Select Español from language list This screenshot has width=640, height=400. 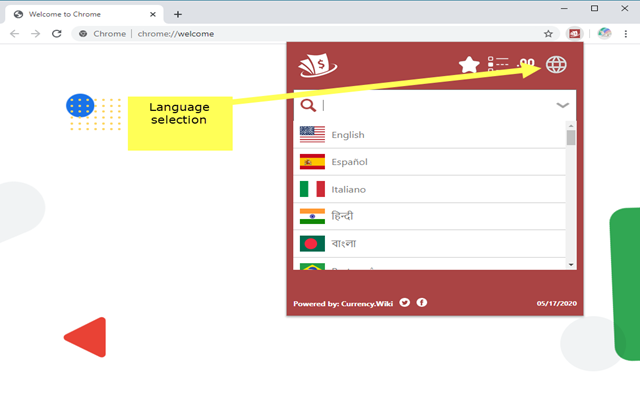429,162
